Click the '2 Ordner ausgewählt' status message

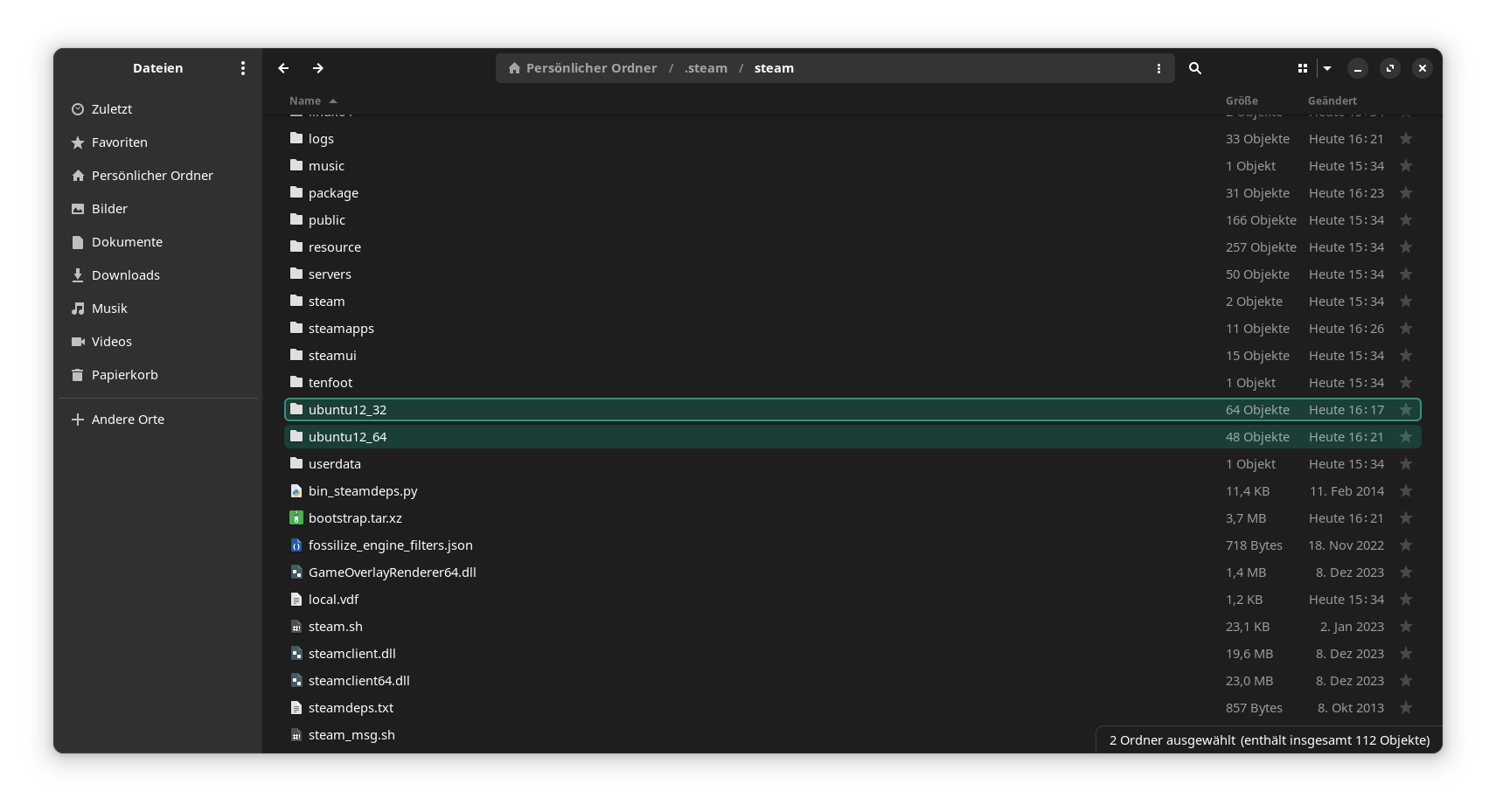click(1270, 740)
